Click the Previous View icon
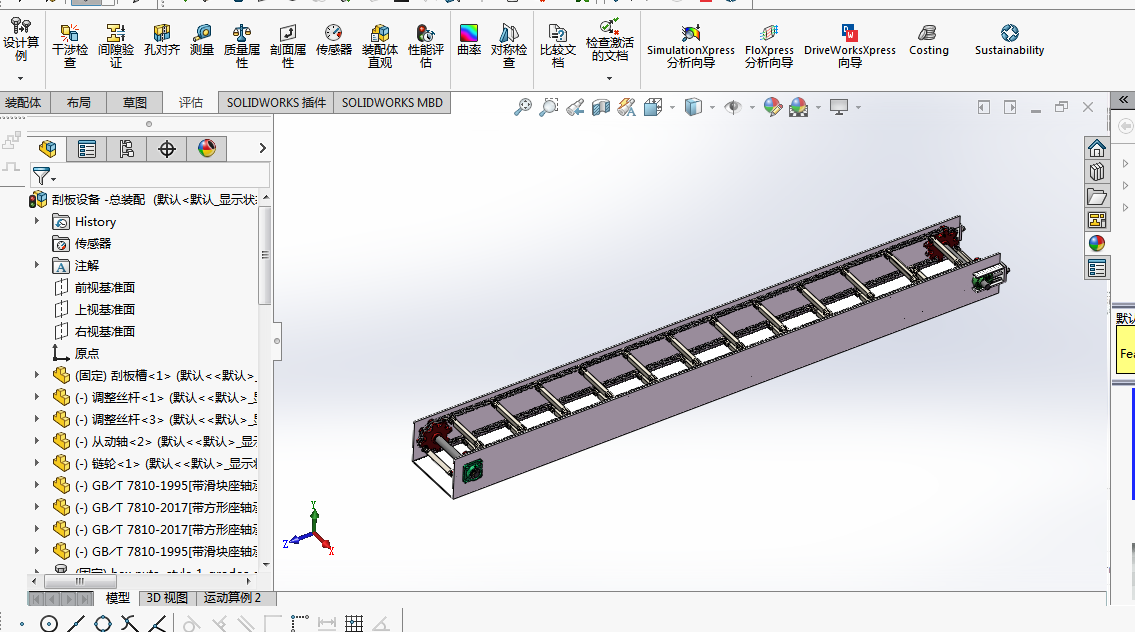1135x632 pixels. [x=575, y=107]
